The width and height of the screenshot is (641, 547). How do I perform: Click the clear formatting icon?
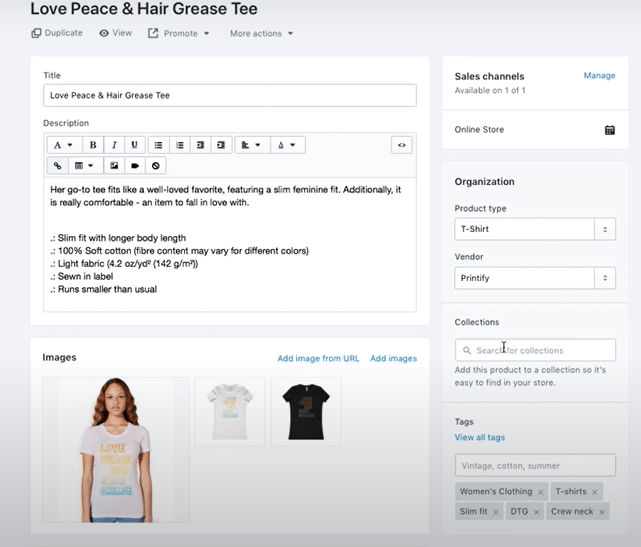pos(156,166)
